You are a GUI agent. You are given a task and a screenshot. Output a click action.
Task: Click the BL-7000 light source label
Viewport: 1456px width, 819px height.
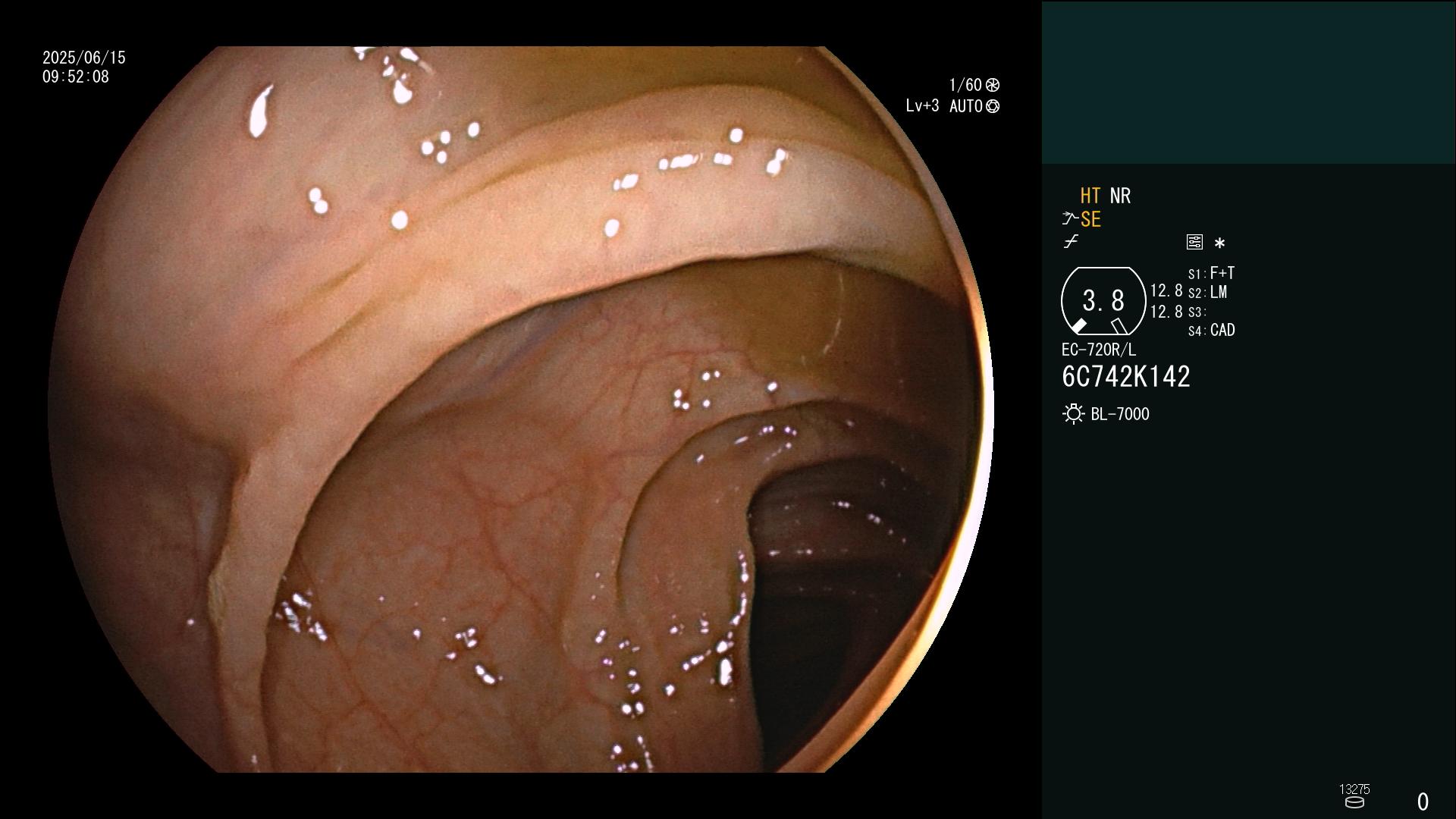(1120, 414)
